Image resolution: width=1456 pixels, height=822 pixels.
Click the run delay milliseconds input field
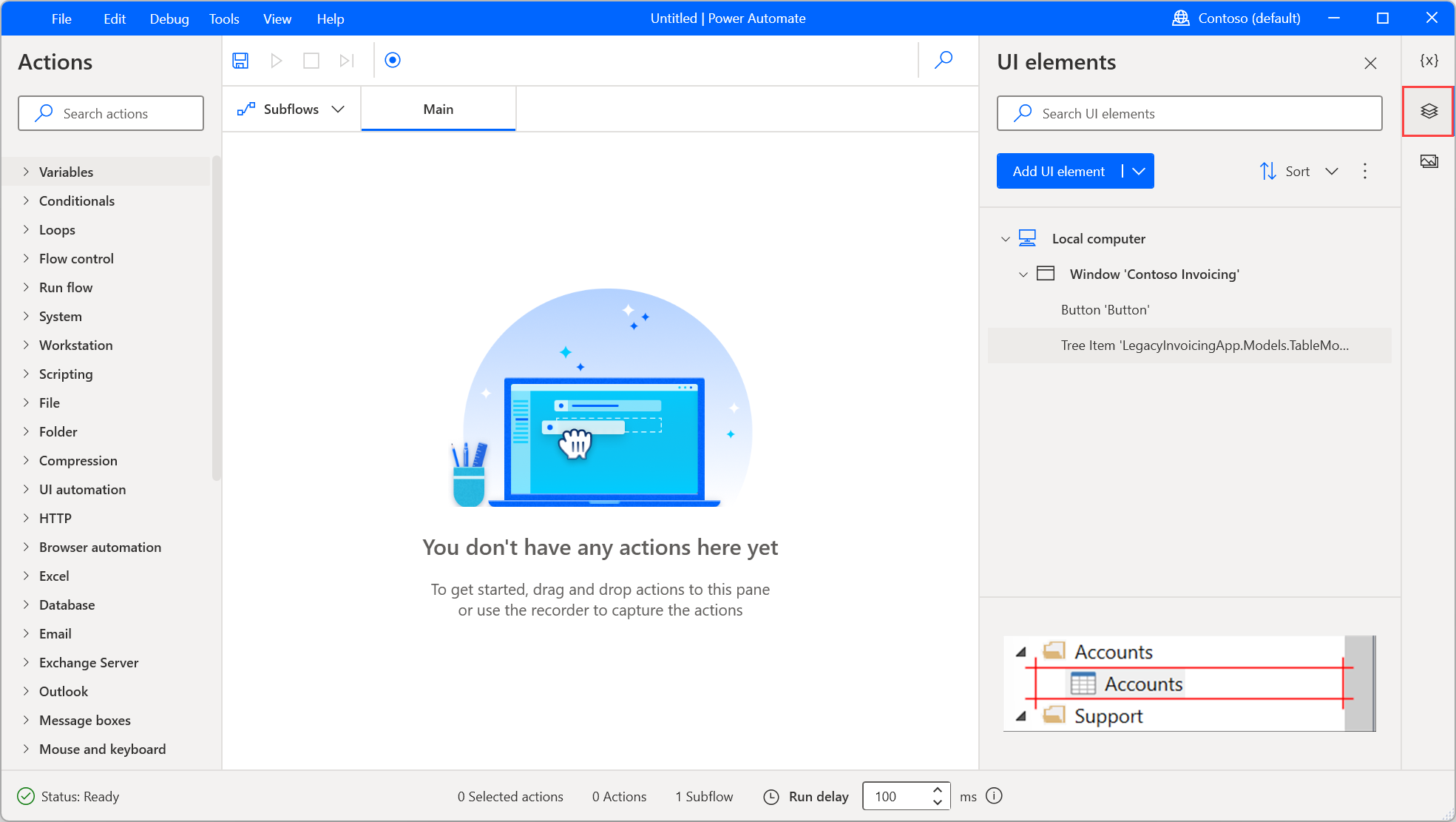(x=895, y=796)
